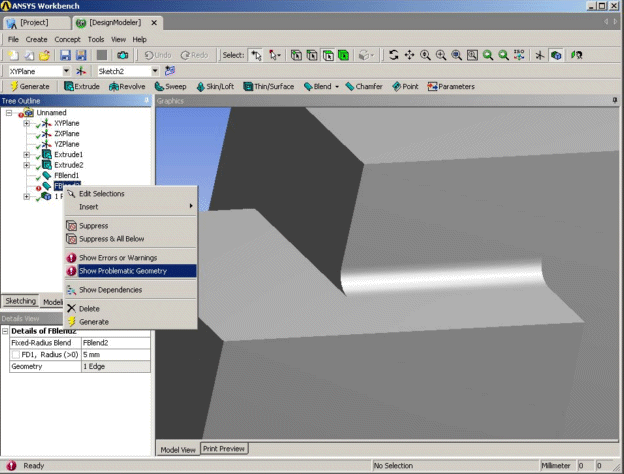Activate the Skin/Loft tool

point(217,87)
